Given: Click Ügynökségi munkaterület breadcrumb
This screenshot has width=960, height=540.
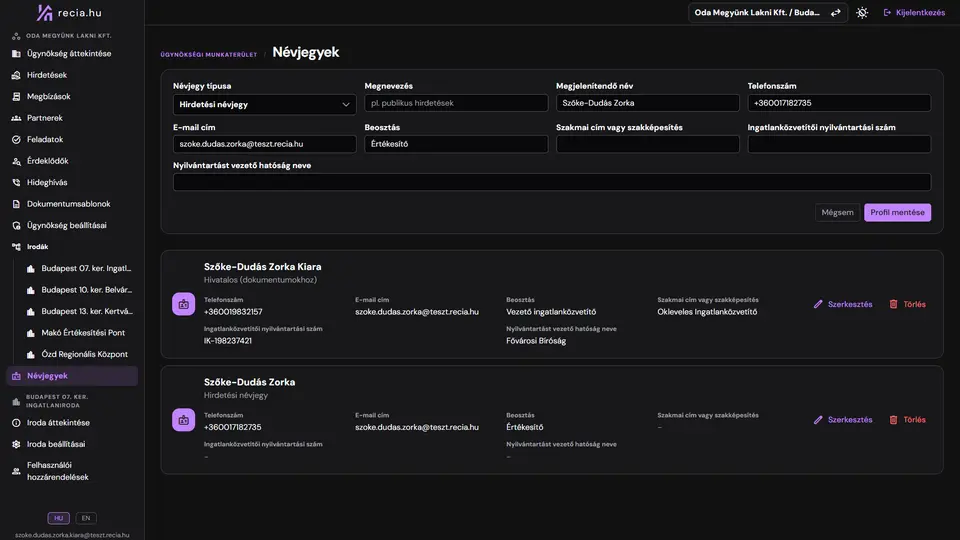Looking at the screenshot, I should (209, 54).
